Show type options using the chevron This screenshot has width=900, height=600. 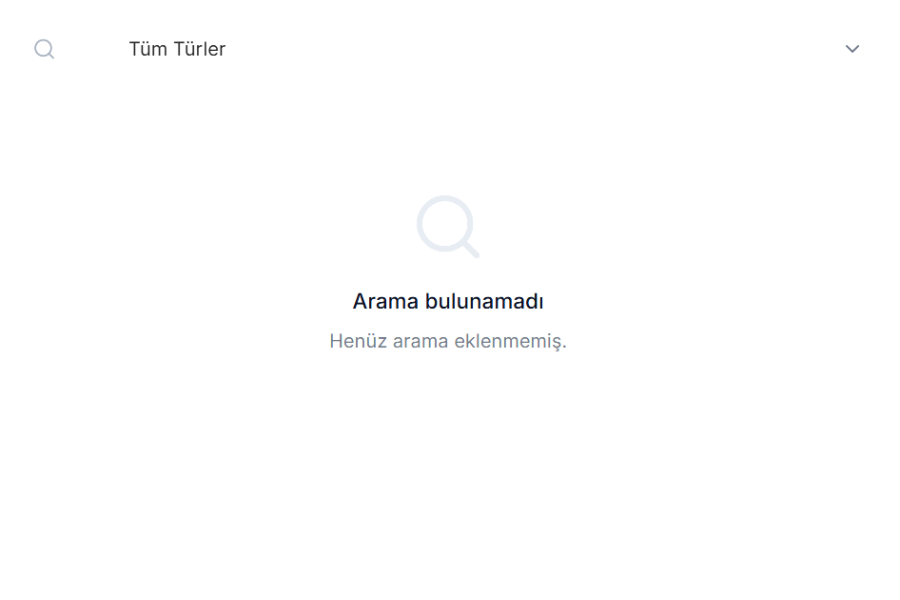pyautogui.click(x=852, y=49)
